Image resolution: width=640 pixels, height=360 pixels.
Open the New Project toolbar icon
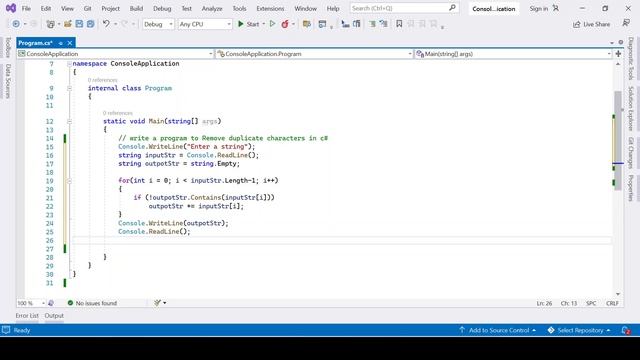tap(50, 24)
